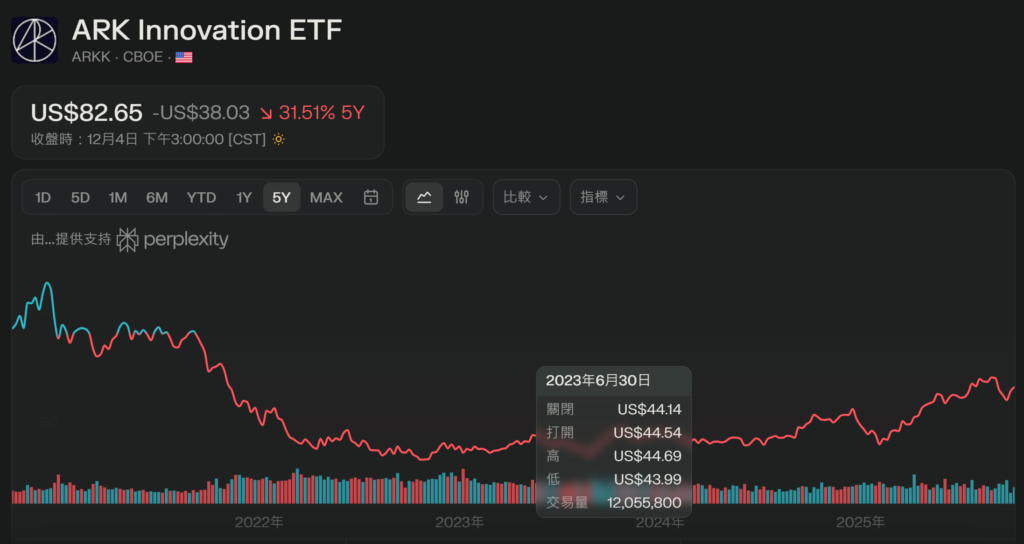Switch to line chart view
1024x544 pixels.
pos(424,197)
